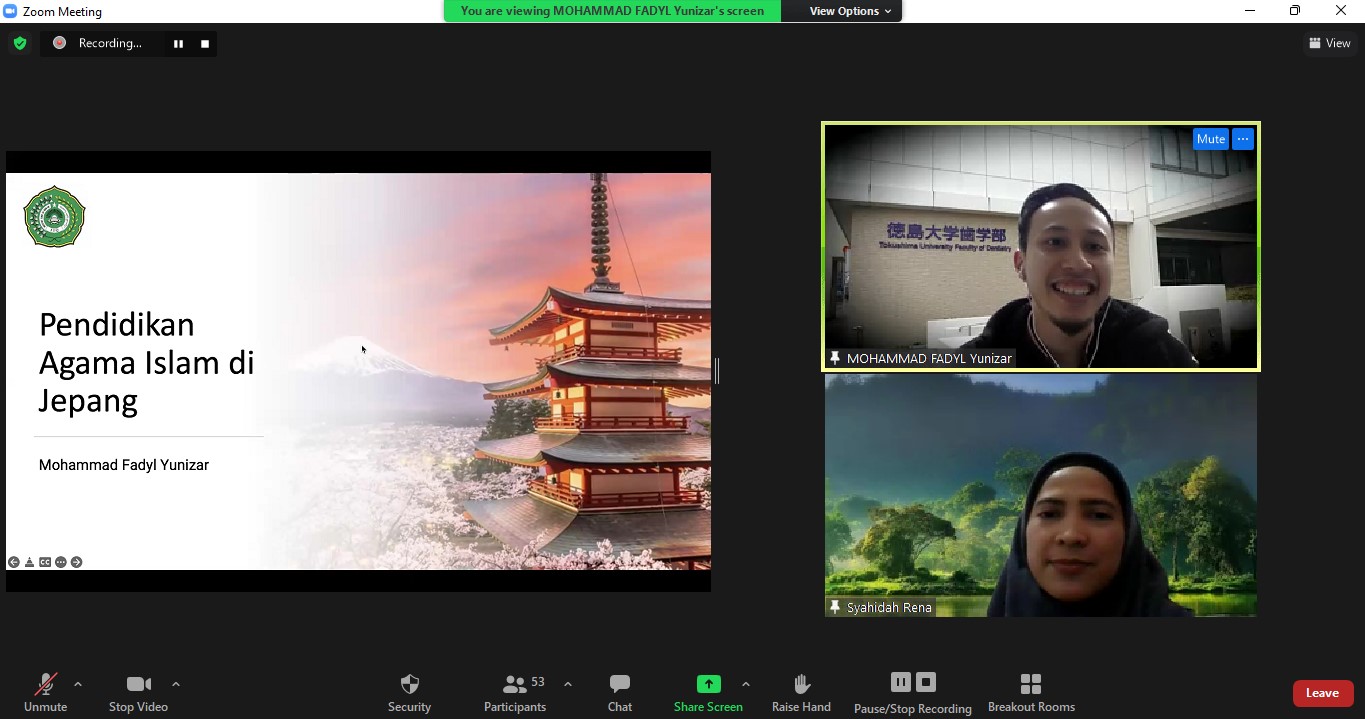Open the Participants panel

[515, 693]
